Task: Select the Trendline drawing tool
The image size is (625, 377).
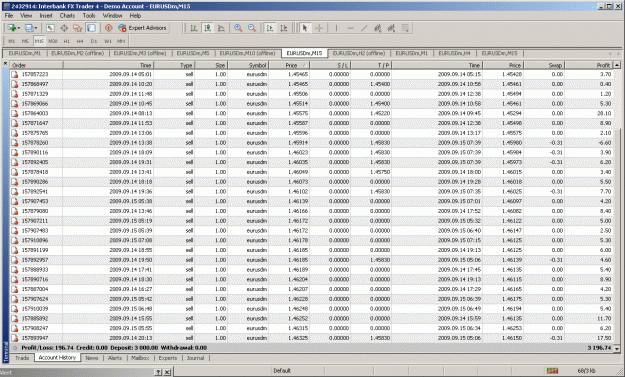Action: click(x=364, y=28)
